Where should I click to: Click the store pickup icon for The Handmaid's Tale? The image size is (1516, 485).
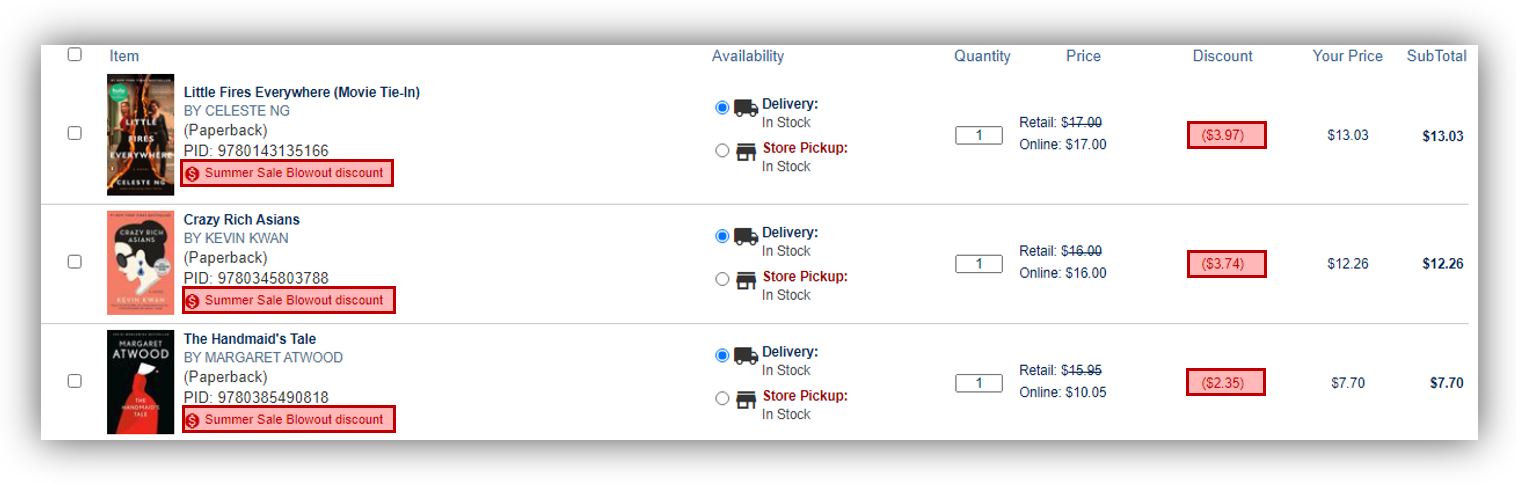[746, 399]
